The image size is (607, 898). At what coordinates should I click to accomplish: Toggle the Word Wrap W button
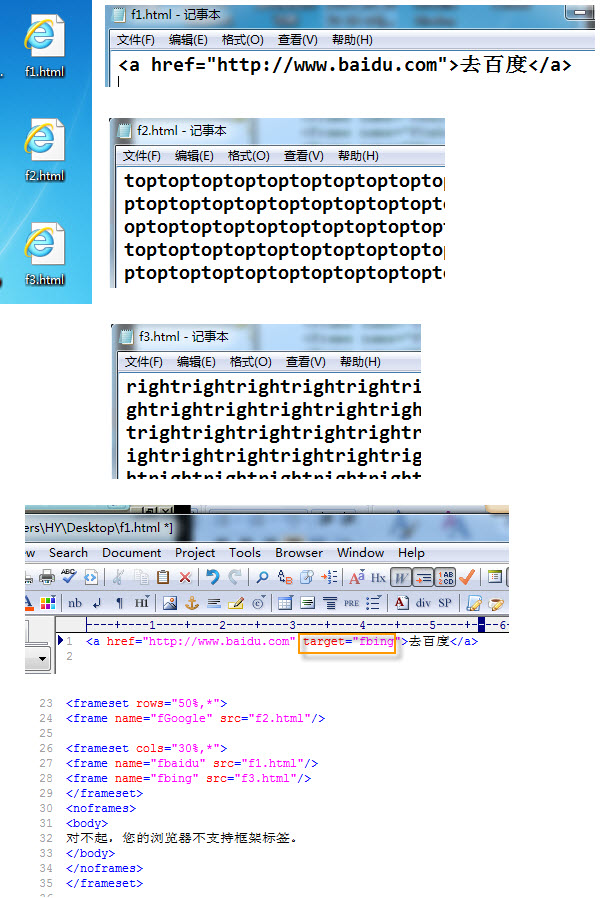coord(401,577)
